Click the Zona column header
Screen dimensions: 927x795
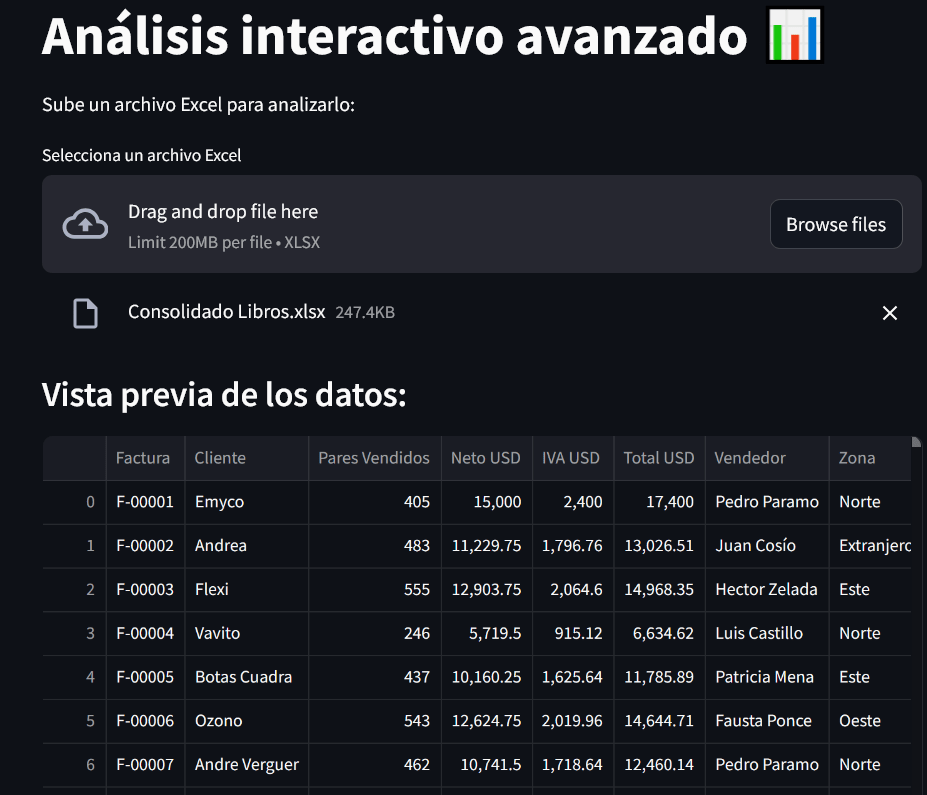tap(870, 458)
